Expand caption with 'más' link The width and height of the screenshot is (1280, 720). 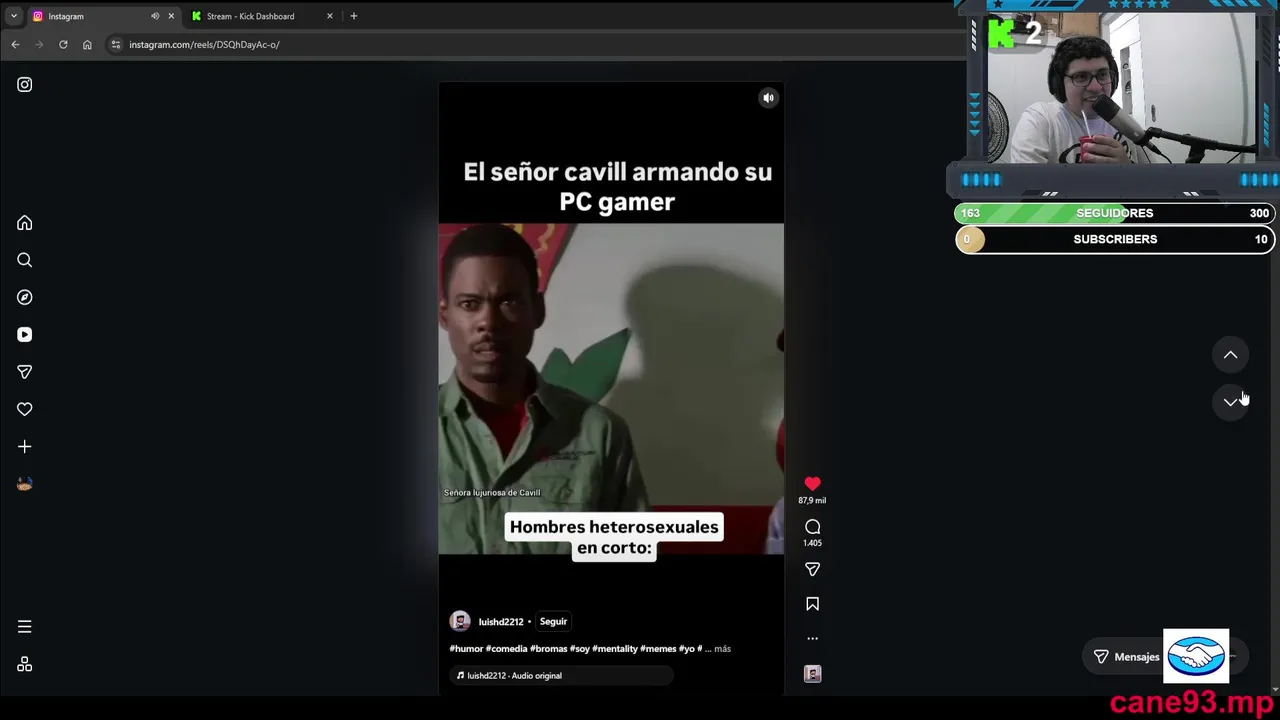[722, 649]
